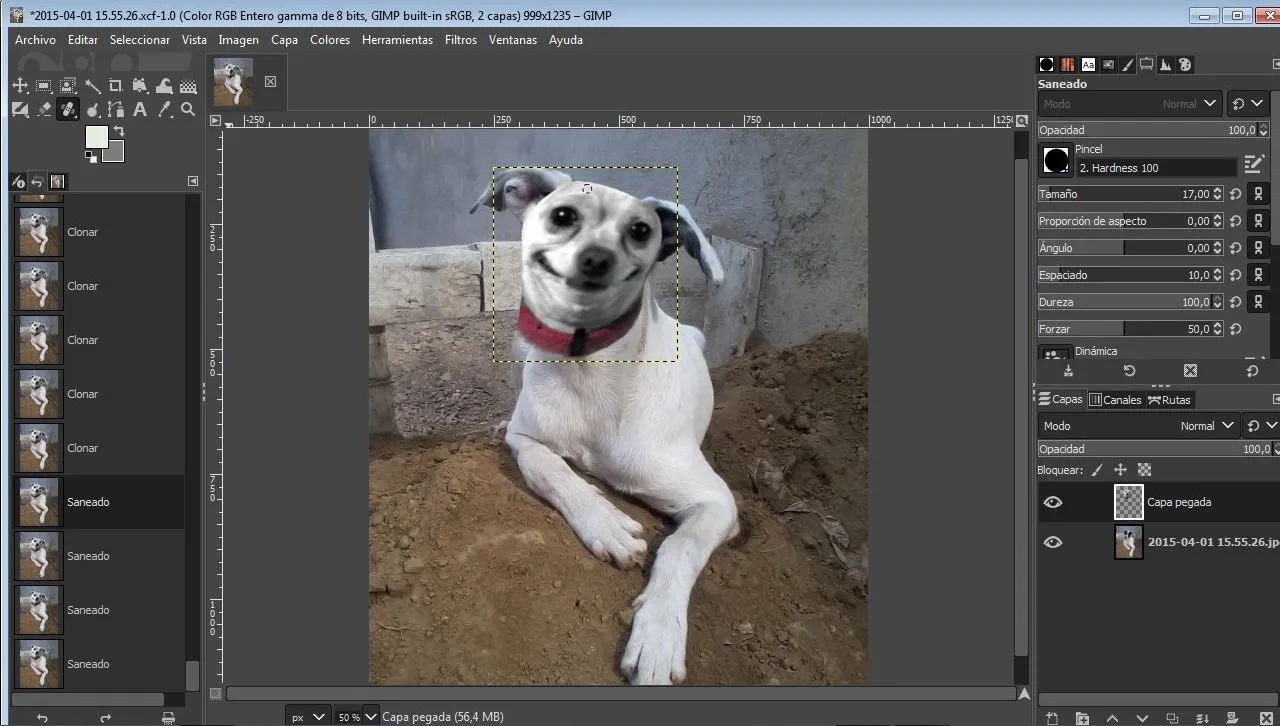Screen dimensions: 1280x726
Task: Open the Archivo menu
Action: (x=35, y=40)
